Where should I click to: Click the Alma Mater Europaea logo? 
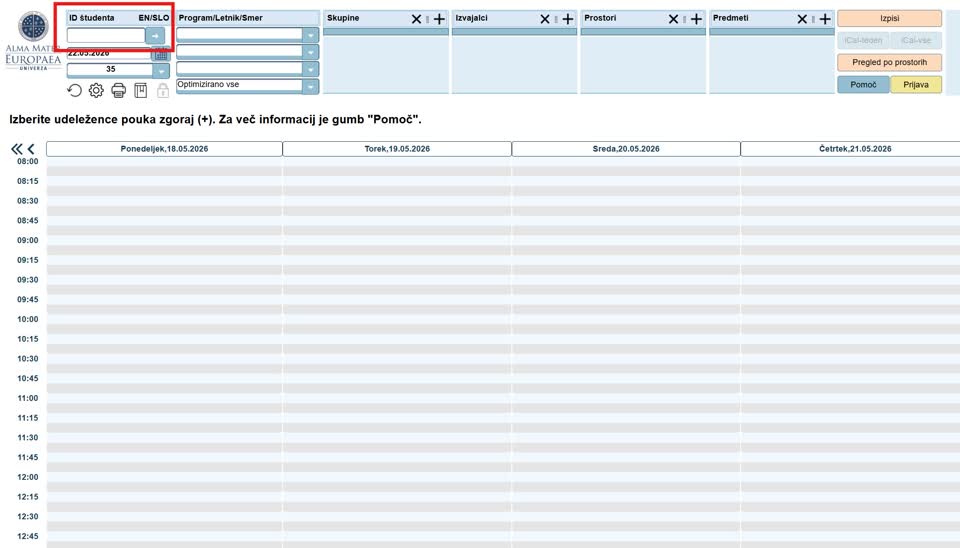point(33,40)
